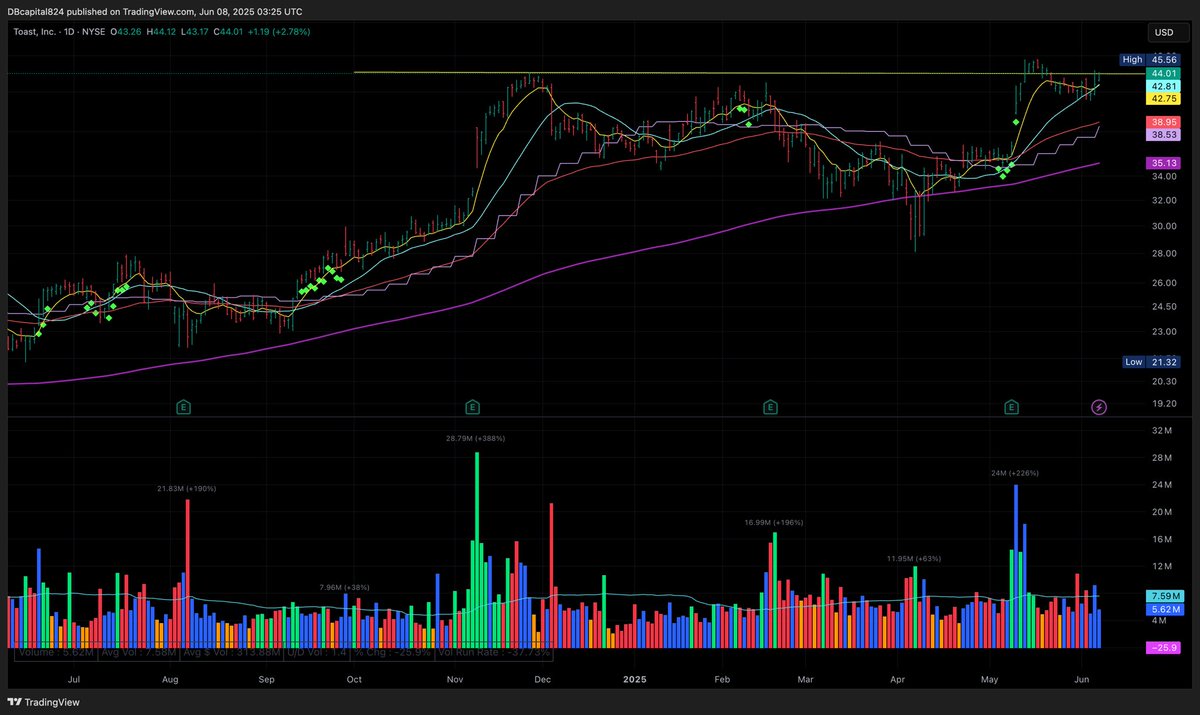Click the blue 5.62M volume tag
Viewport: 1200px width, 715px height.
click(x=1165, y=609)
